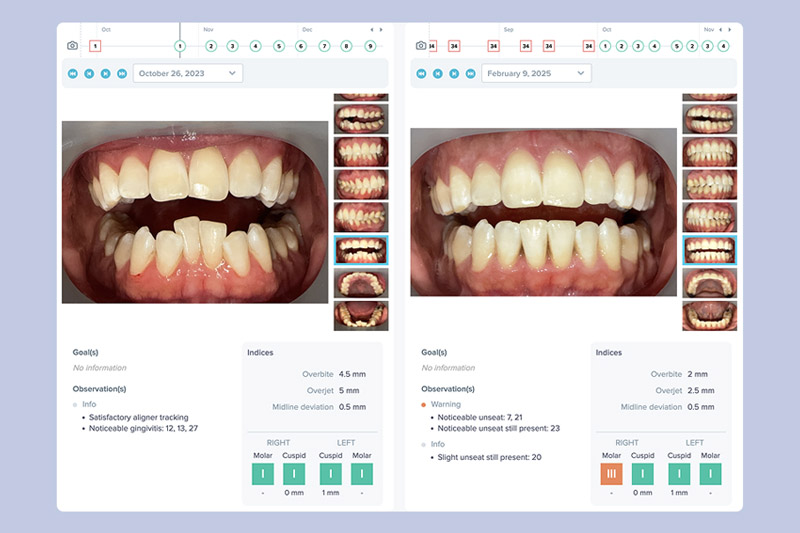Select scan marker 2 in left timeline
The height and width of the screenshot is (533, 800).
pyautogui.click(x=211, y=46)
